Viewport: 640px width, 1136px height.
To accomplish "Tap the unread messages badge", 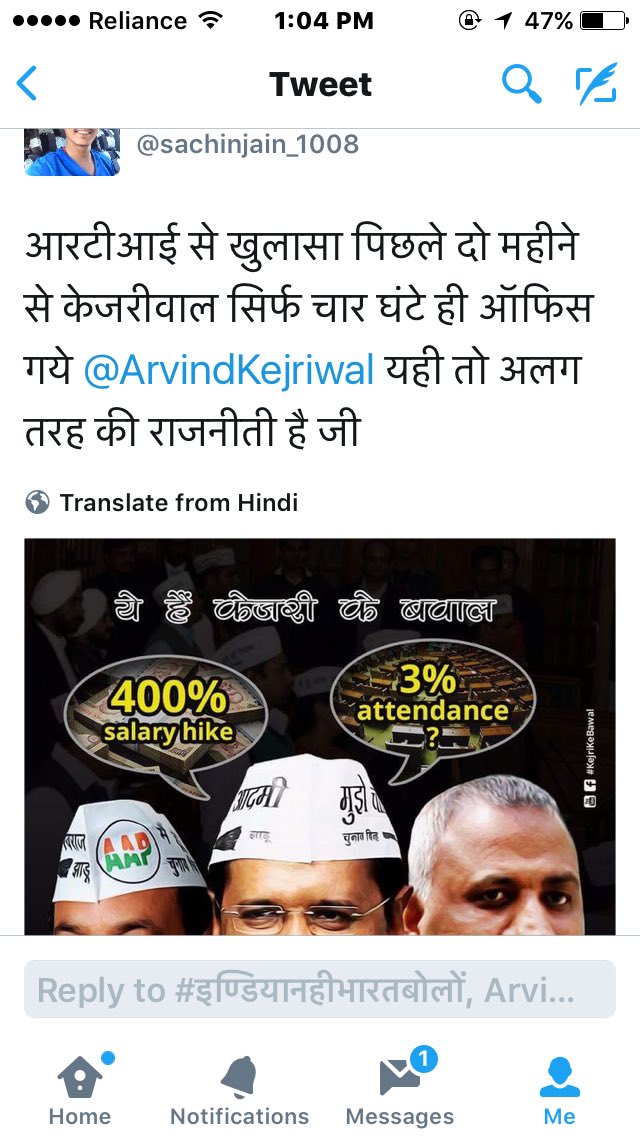I will click(x=423, y=1061).
